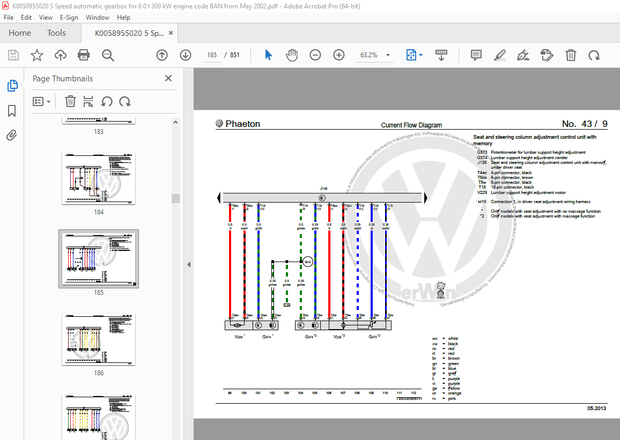Switch to the Tools tab
This screenshot has width=620, height=440.
[x=56, y=33]
